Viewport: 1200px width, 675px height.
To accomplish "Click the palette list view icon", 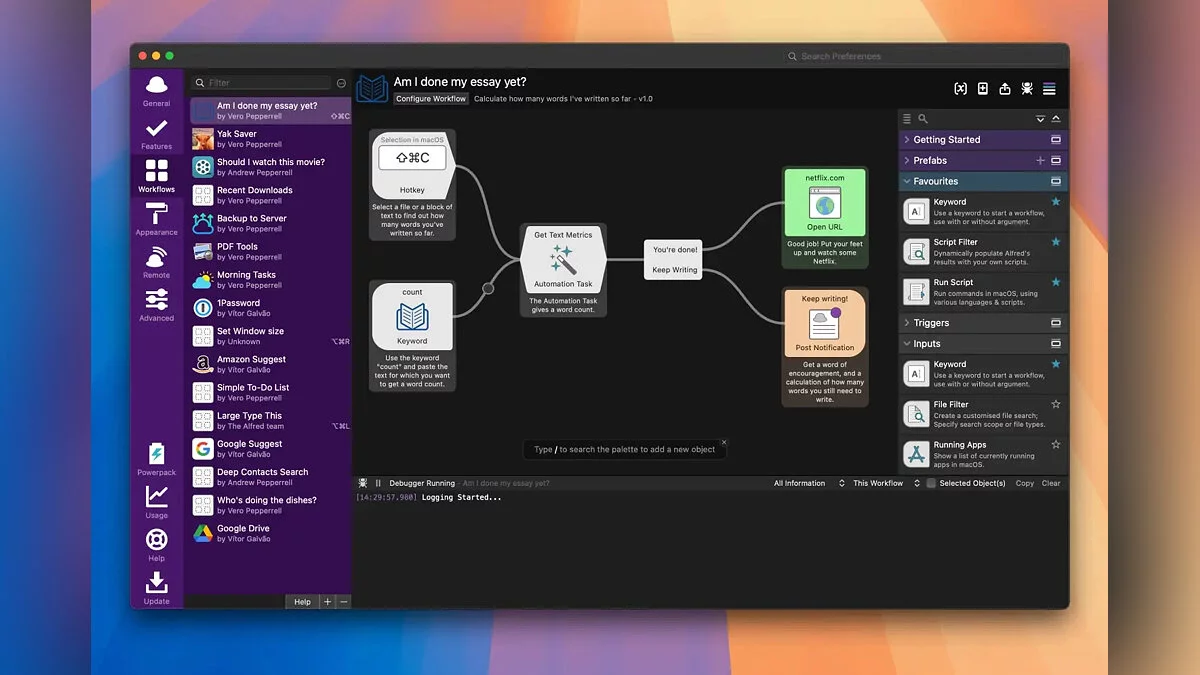I will [907, 118].
